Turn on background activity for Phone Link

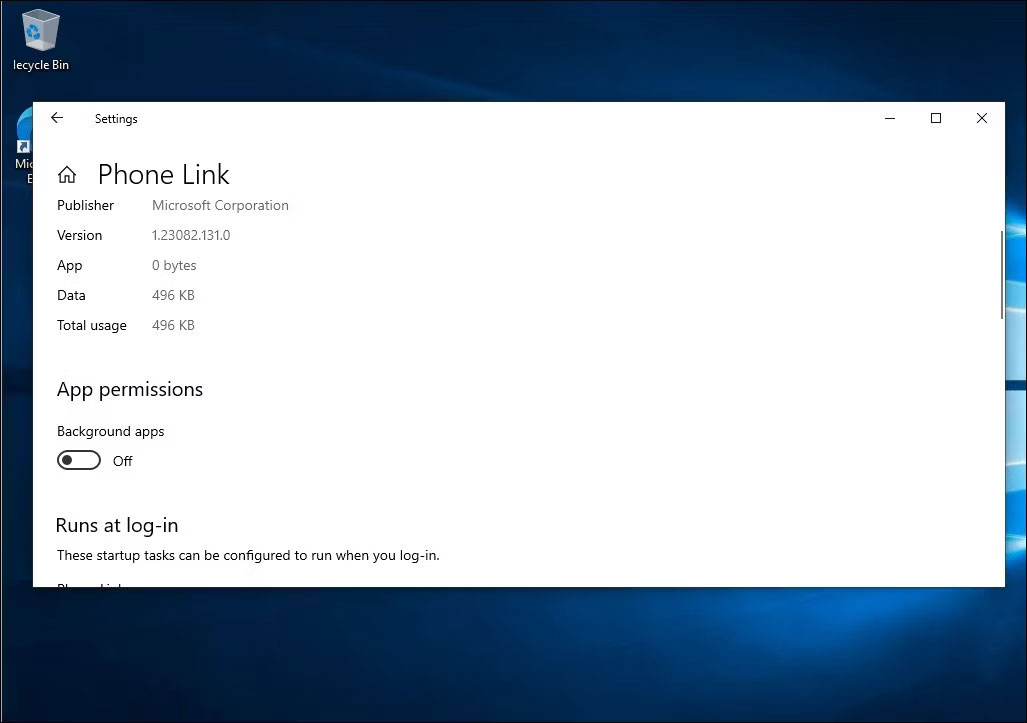(x=79, y=459)
